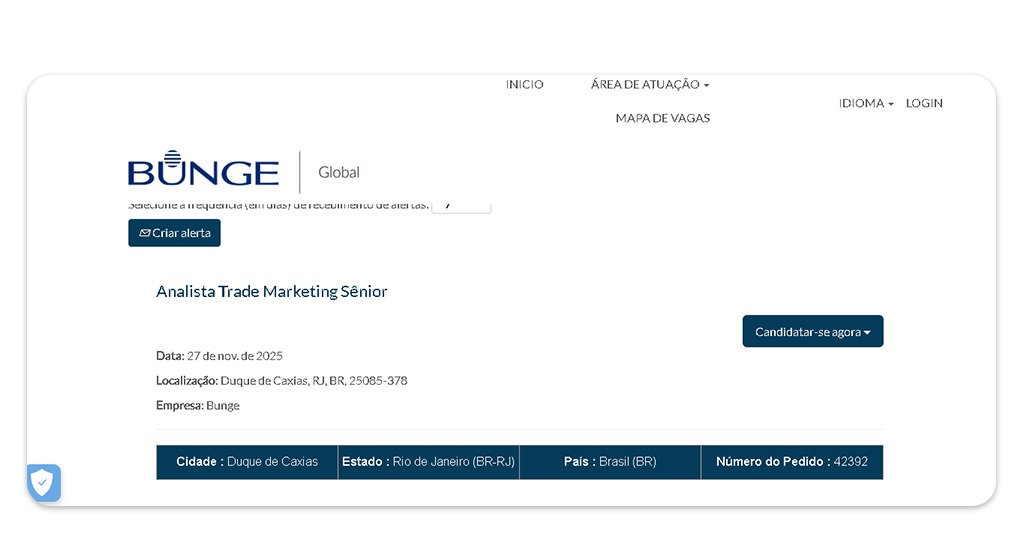Image resolution: width=1024 pixels, height=536 pixels.
Task: Select the Estado Rio de Janeiro cell
Action: [x=428, y=462]
